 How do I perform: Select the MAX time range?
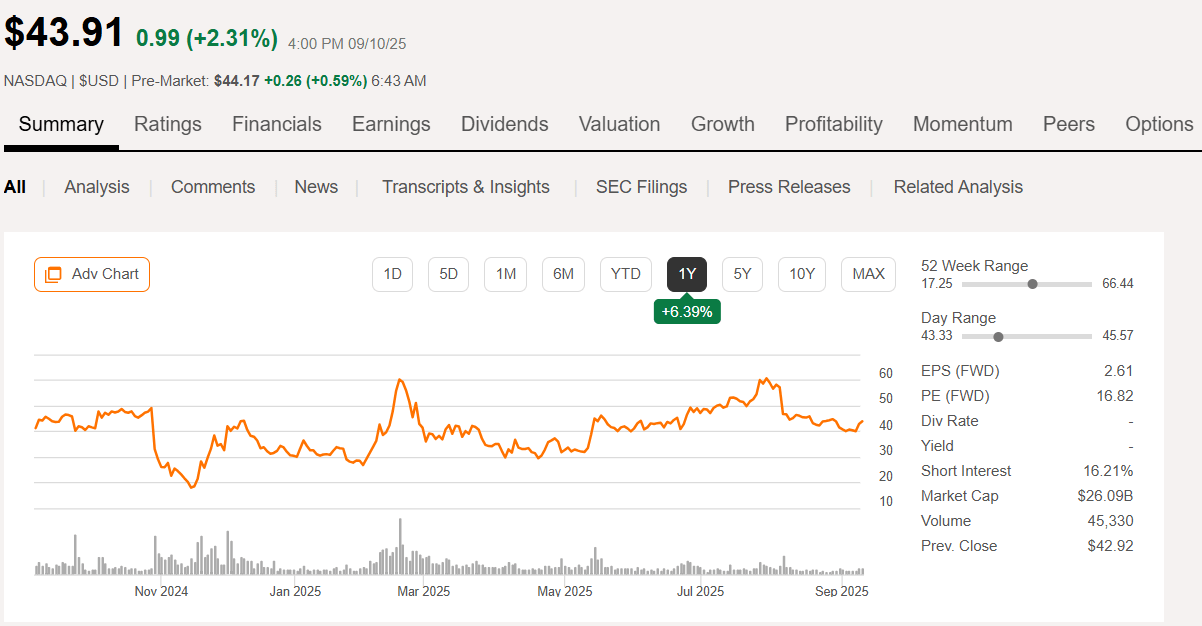coord(868,274)
